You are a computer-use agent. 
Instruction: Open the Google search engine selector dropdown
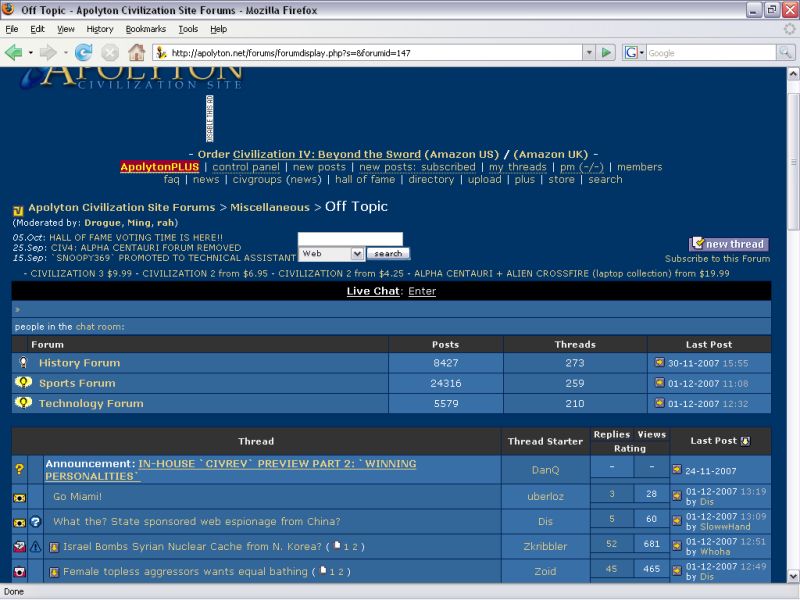pyautogui.click(x=635, y=52)
